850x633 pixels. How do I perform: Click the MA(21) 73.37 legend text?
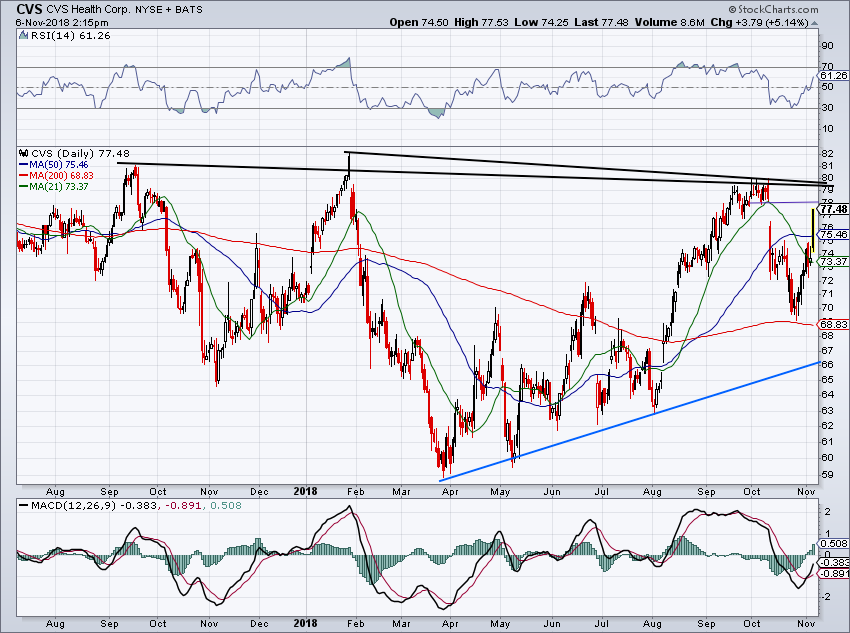tap(59, 186)
